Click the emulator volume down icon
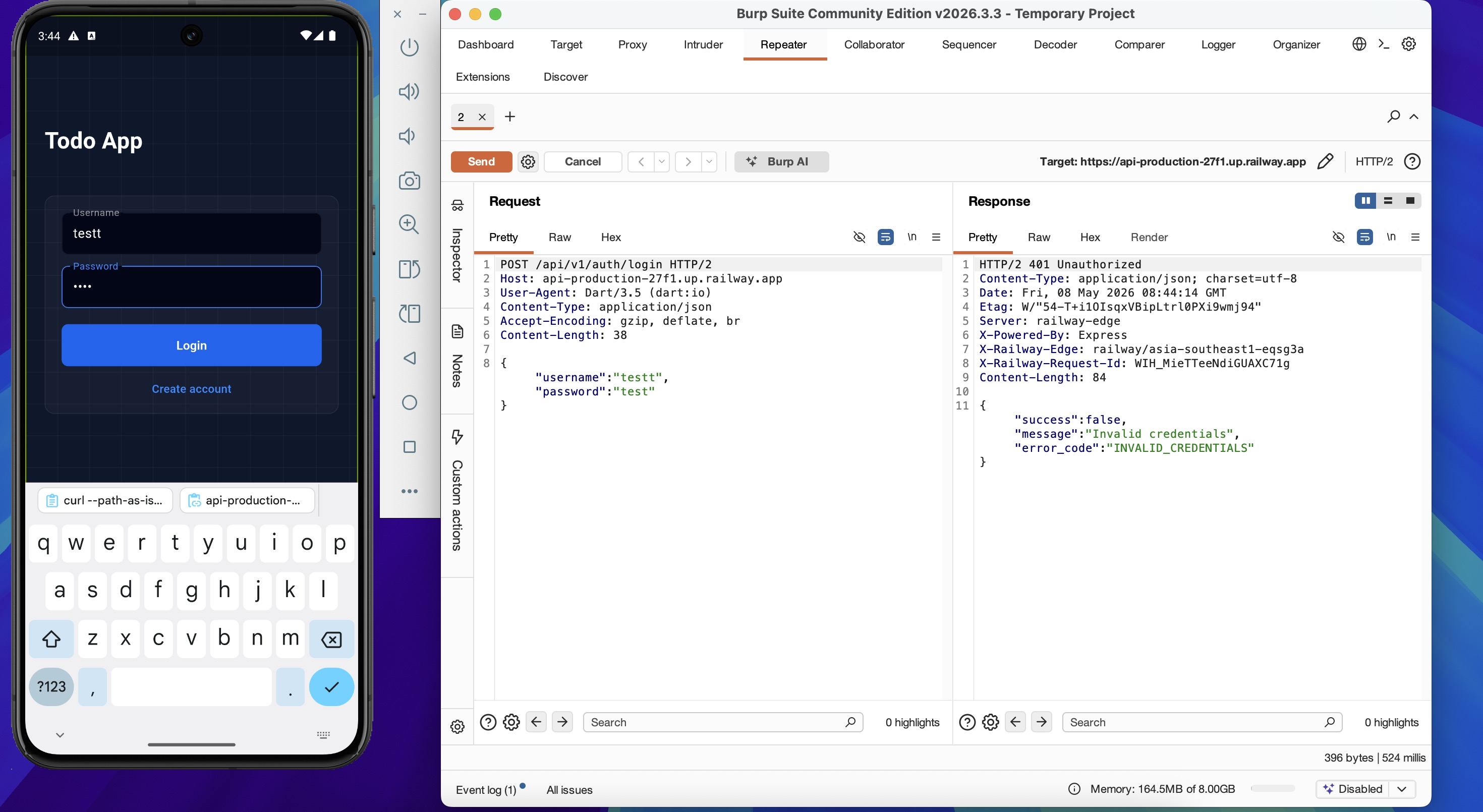 (x=408, y=136)
